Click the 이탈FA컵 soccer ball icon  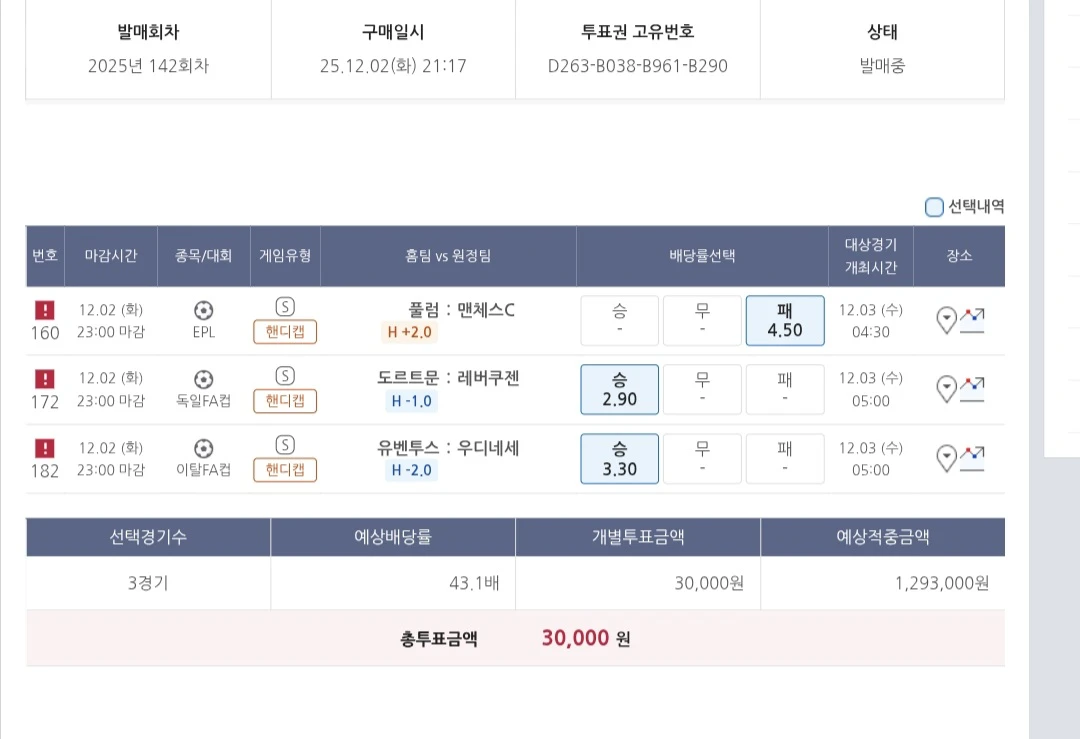coord(204,448)
